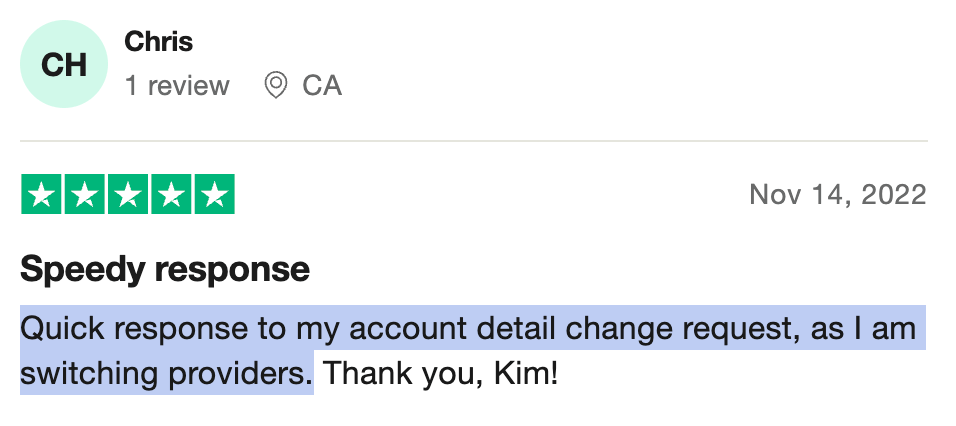
Task: Click the fourth green star
Action: 171,194
